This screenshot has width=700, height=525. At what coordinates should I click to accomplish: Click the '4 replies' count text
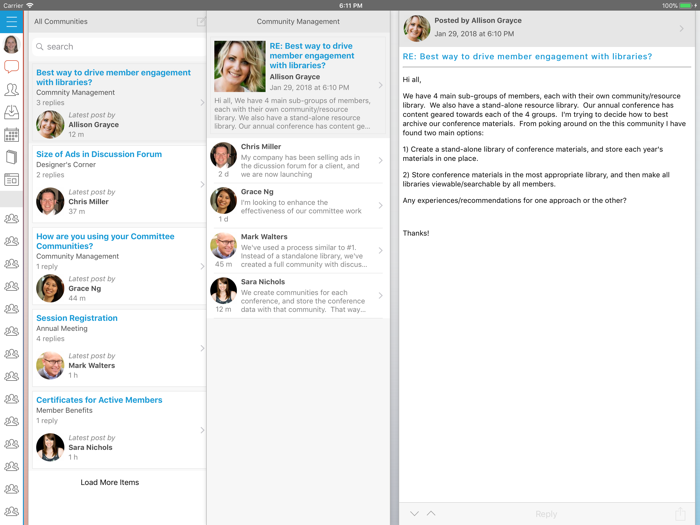click(50, 339)
